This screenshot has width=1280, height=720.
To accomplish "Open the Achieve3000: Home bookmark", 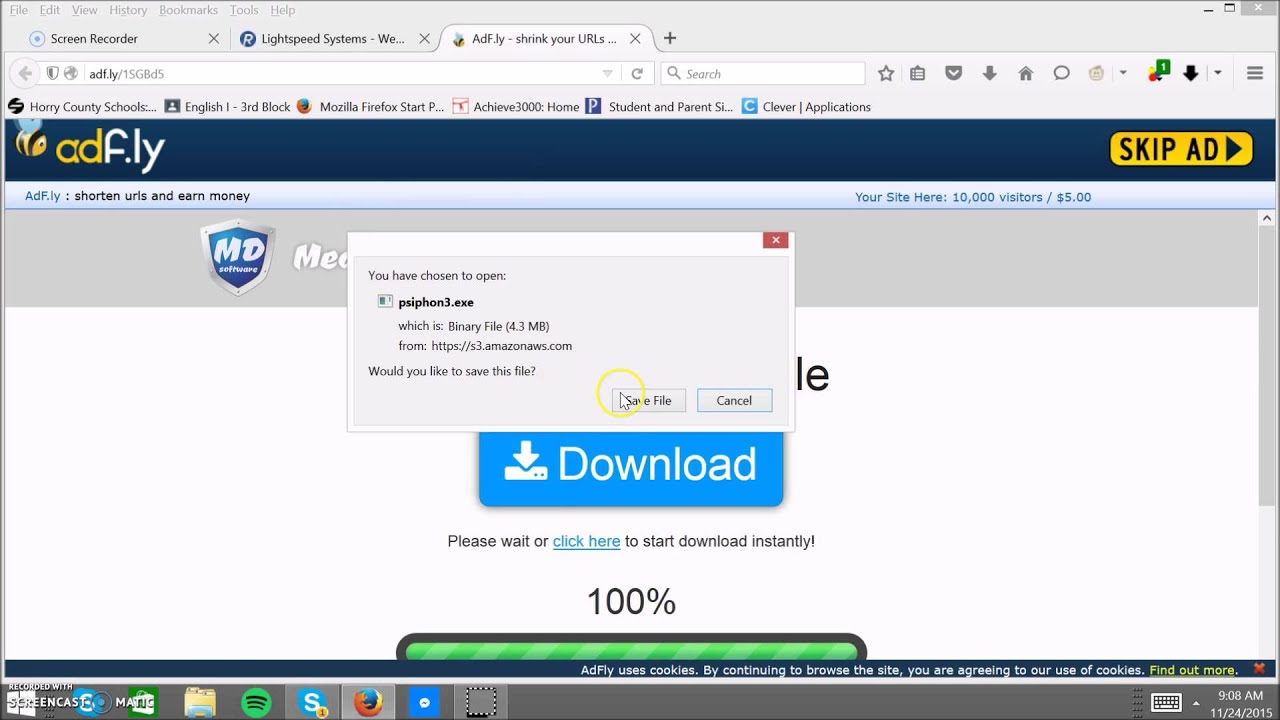I will click(x=516, y=107).
